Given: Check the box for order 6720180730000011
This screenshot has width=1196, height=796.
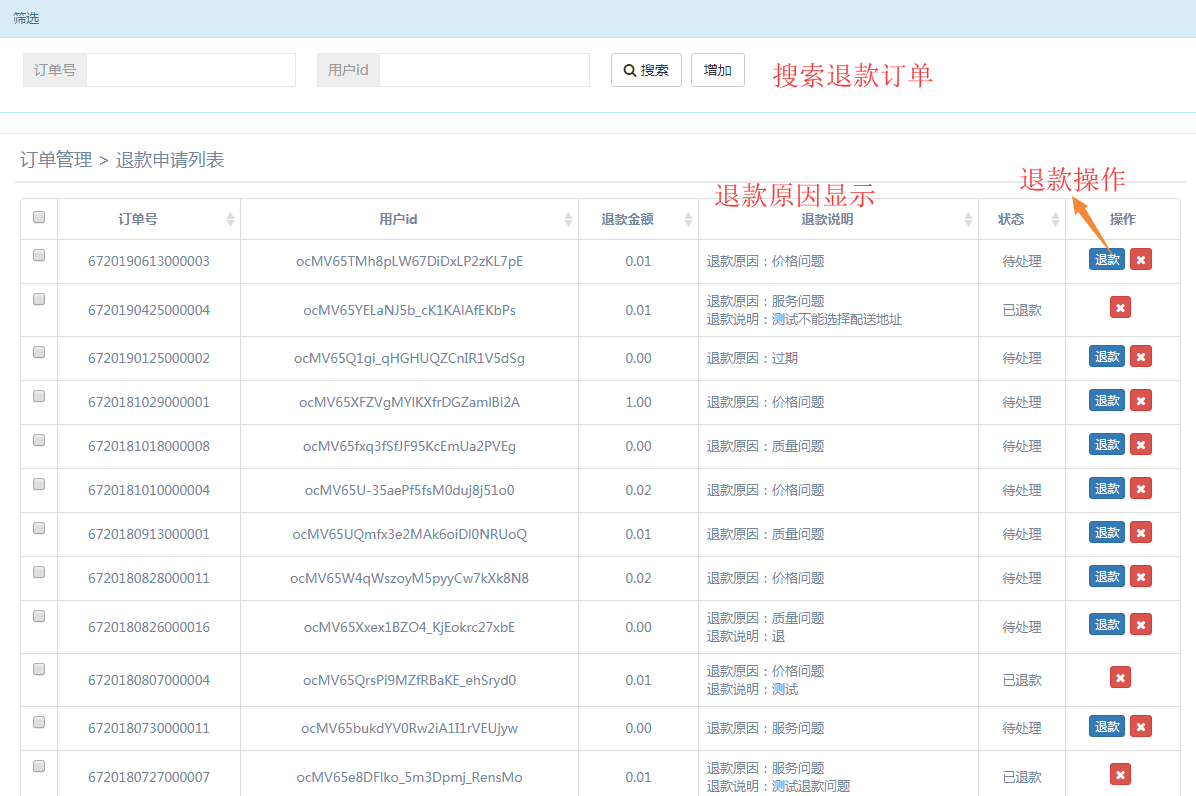Looking at the screenshot, I should 39,722.
